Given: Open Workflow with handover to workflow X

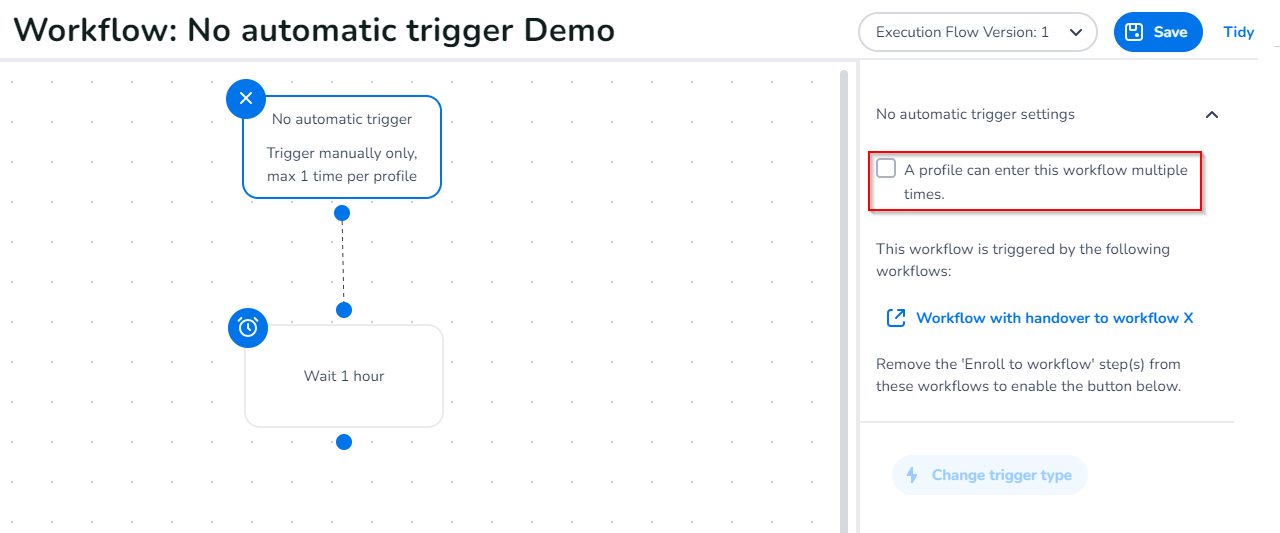Looking at the screenshot, I should [x=1054, y=318].
